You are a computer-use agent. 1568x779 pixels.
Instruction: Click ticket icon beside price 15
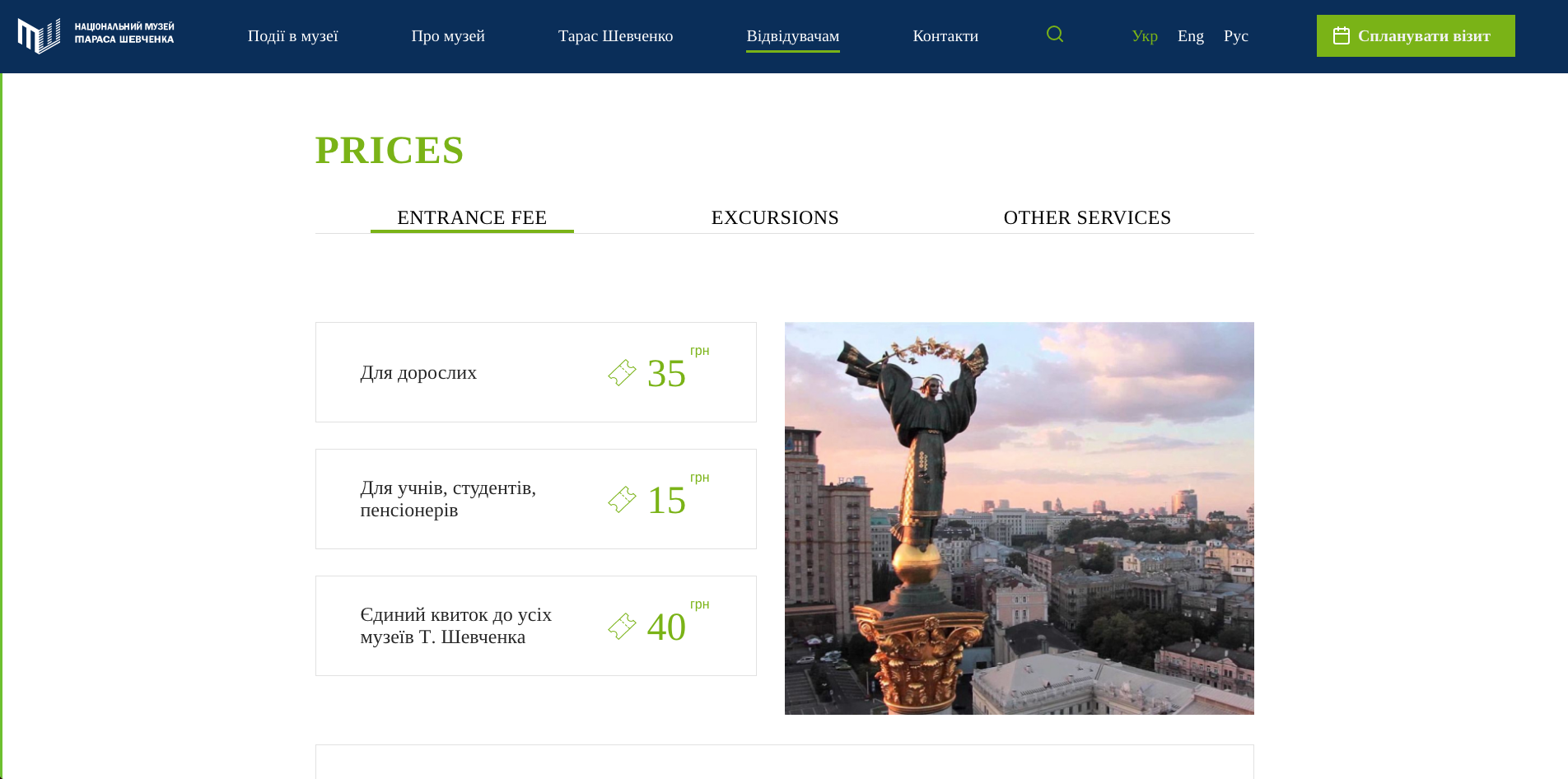click(x=622, y=500)
